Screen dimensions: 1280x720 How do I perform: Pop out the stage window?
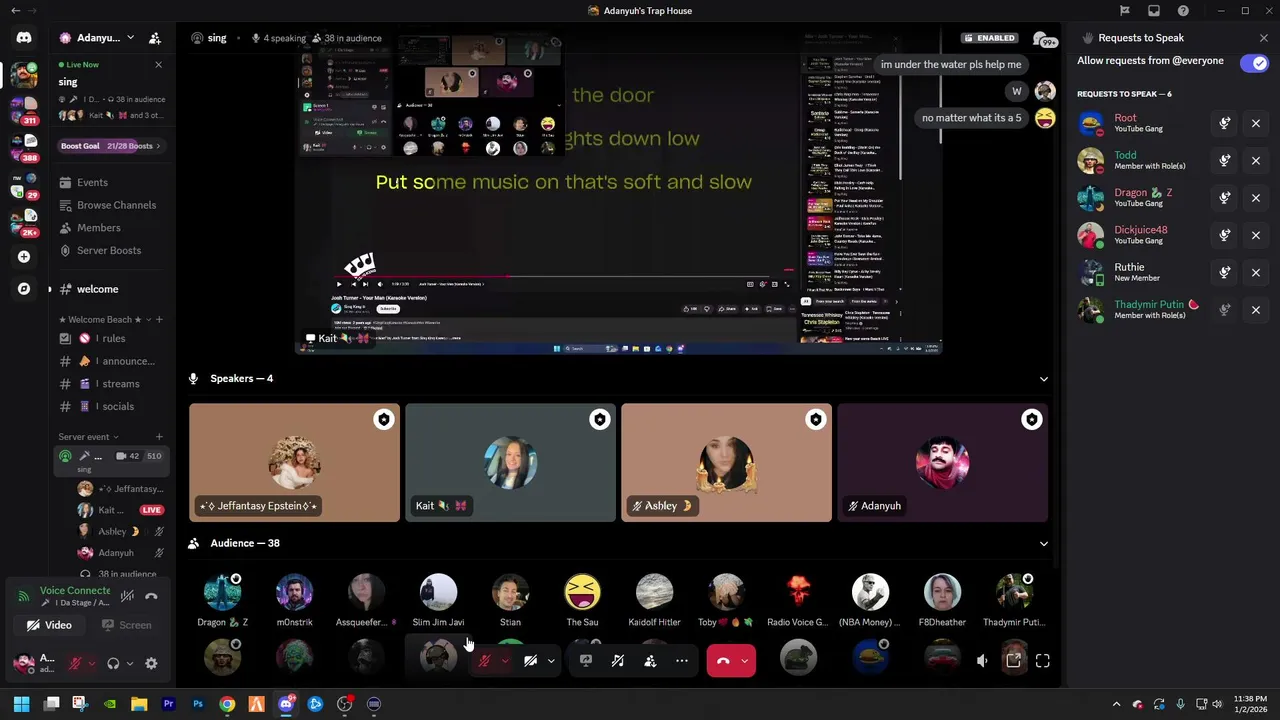pyautogui.click(x=1013, y=660)
